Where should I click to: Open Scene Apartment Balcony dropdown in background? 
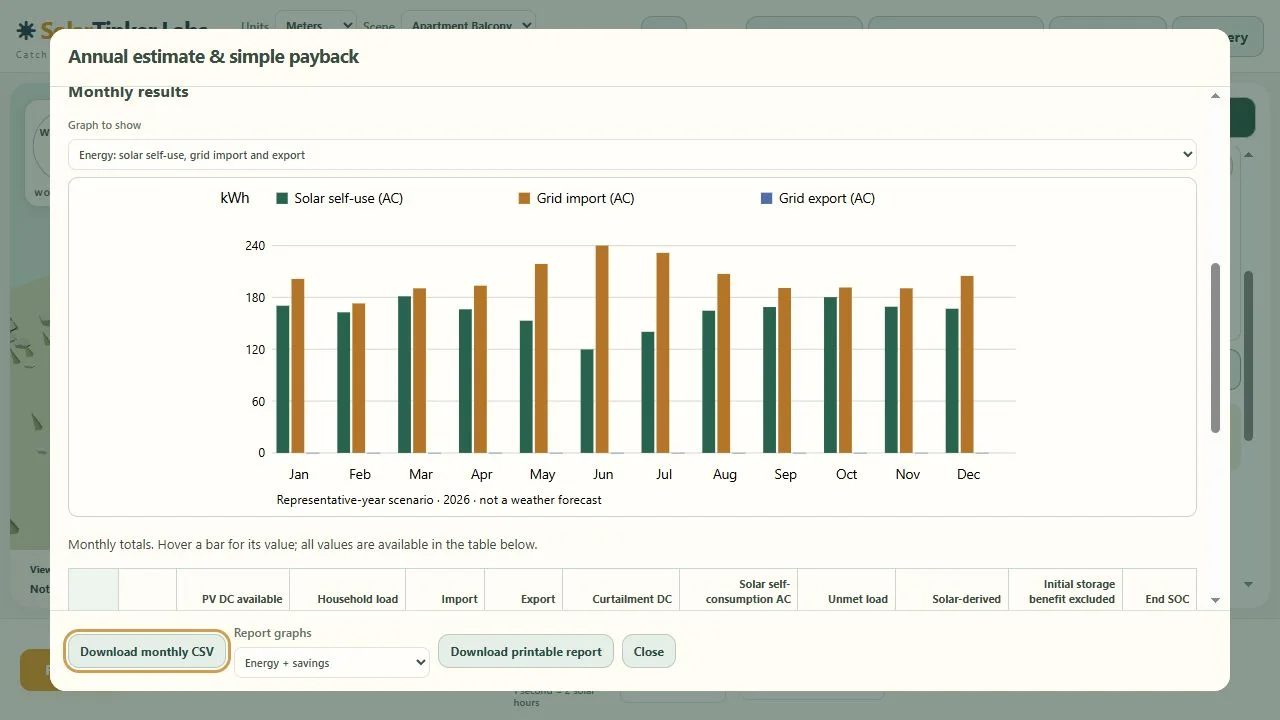pos(468,25)
